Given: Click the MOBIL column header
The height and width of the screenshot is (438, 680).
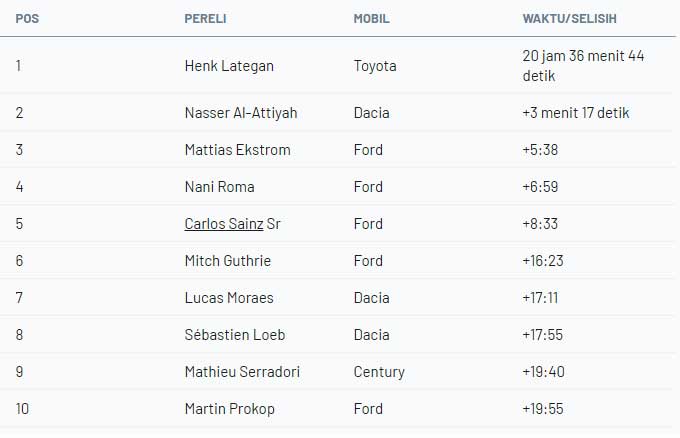Looking at the screenshot, I should coord(371,19).
